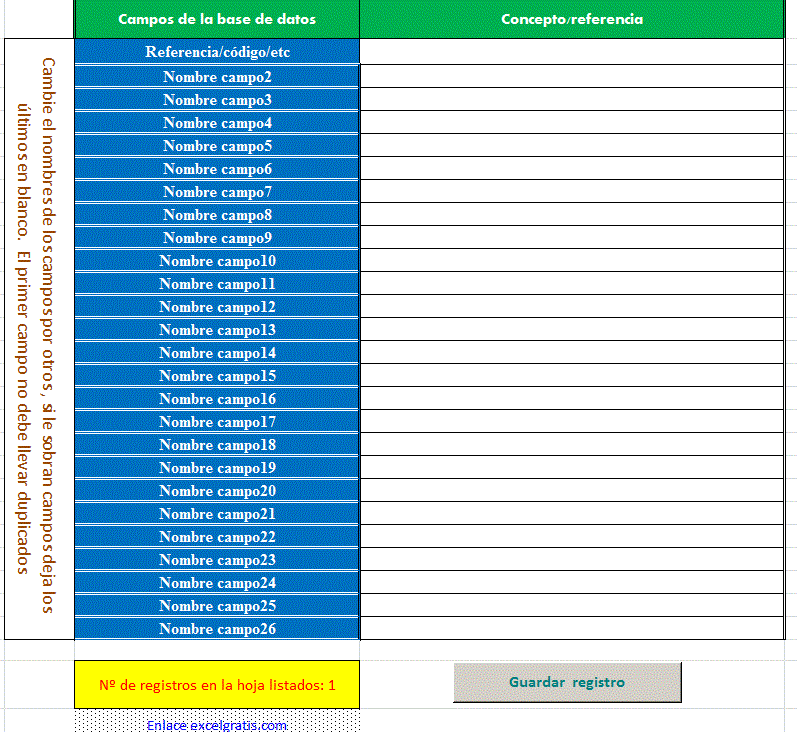797x732 pixels.
Task: Click the input cell beside Nombre campo20
Action: [572, 490]
